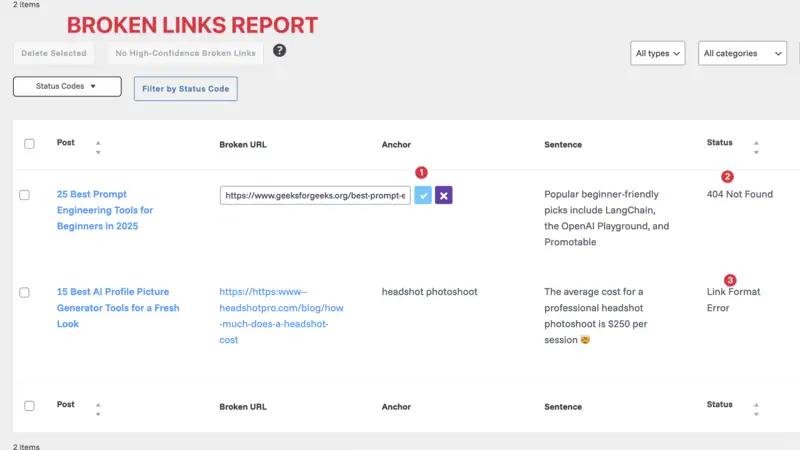The width and height of the screenshot is (800, 450).
Task: Click the Link Format Error status text
Action: (733, 300)
